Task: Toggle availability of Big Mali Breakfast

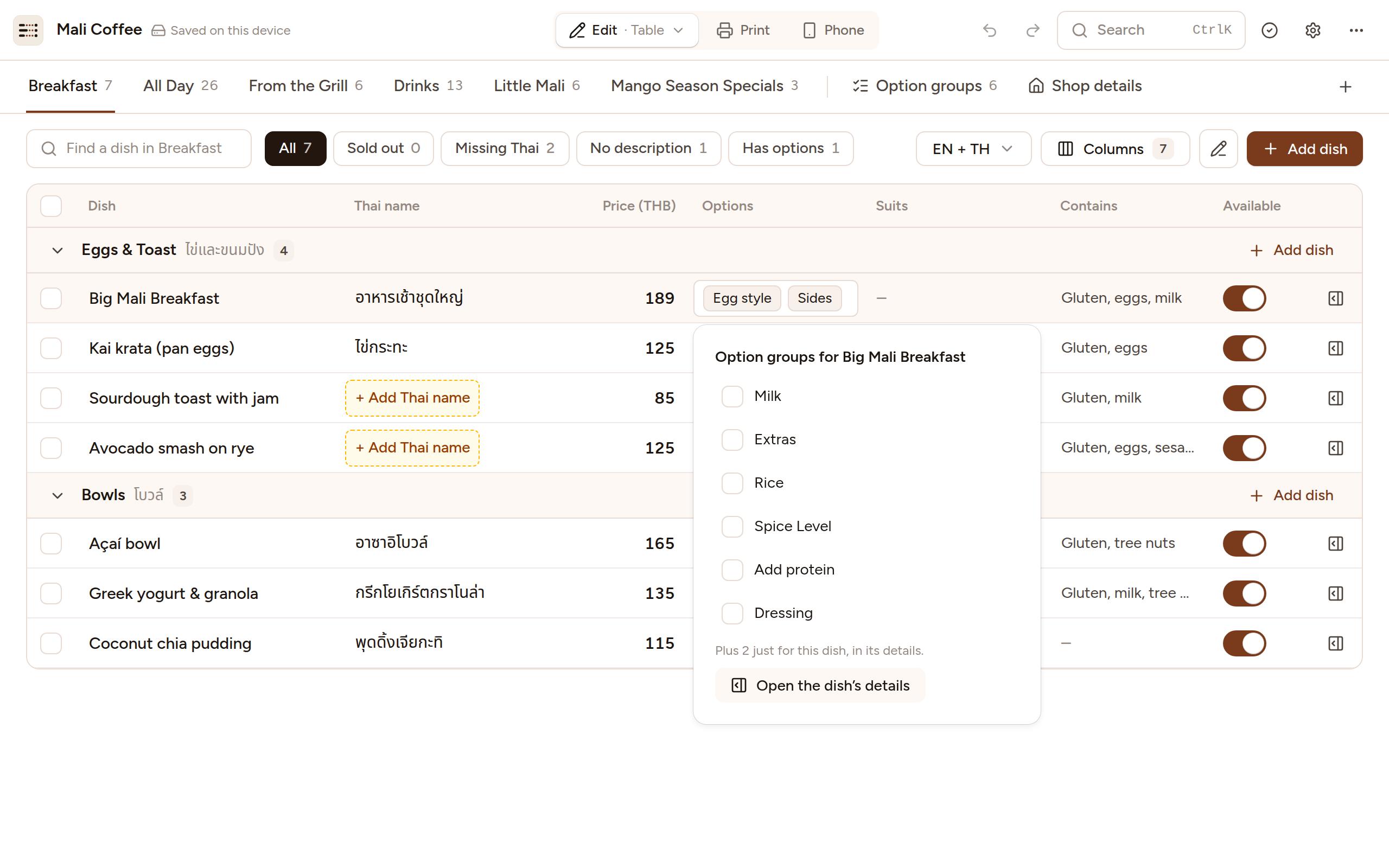Action: click(x=1244, y=298)
